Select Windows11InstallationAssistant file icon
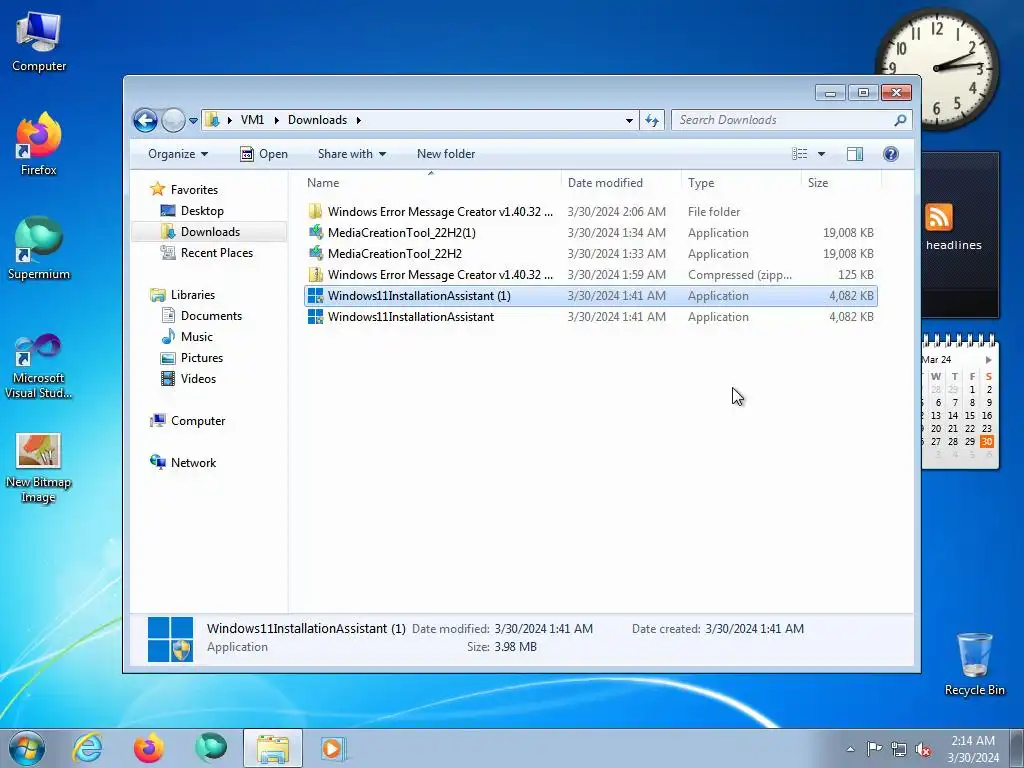 pyautogui.click(x=315, y=317)
